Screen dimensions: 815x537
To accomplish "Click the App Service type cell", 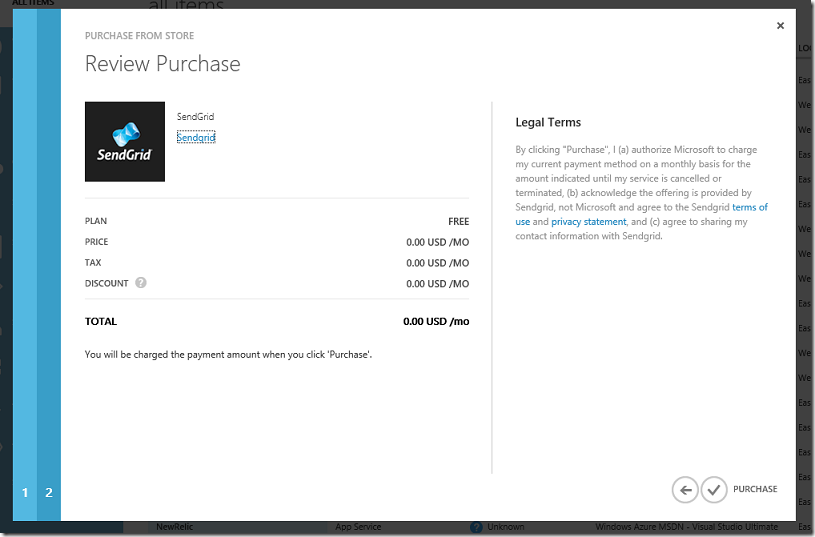I will coord(358,527).
